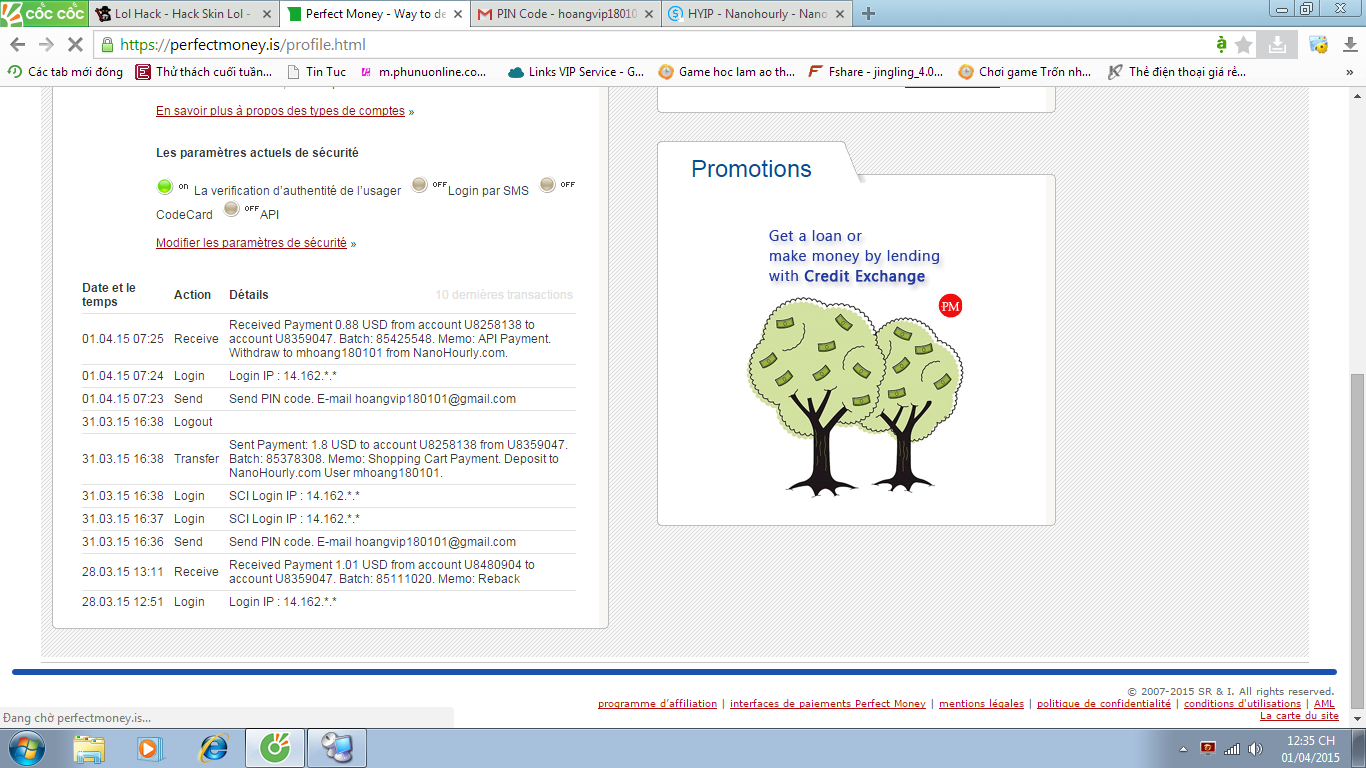Open 'interfaces de paiements Perfect Money' link

(x=828, y=704)
